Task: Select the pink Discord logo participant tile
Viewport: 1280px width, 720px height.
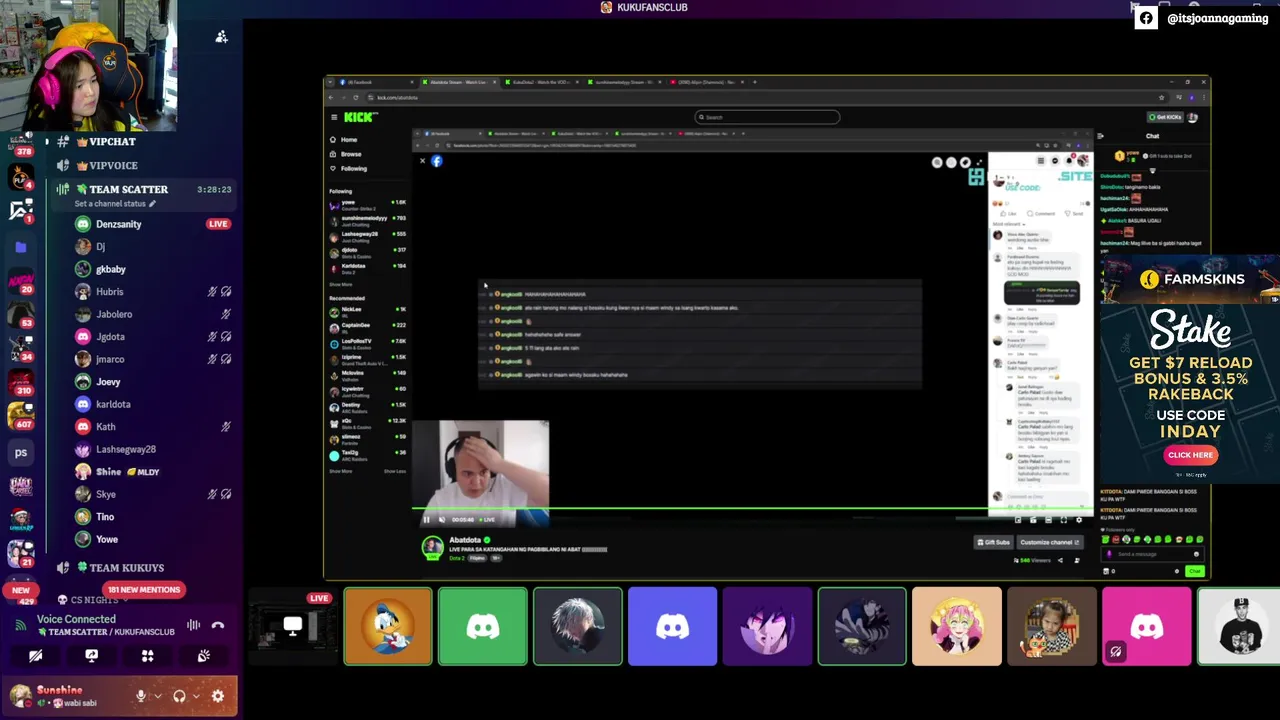Action: 1147,626
